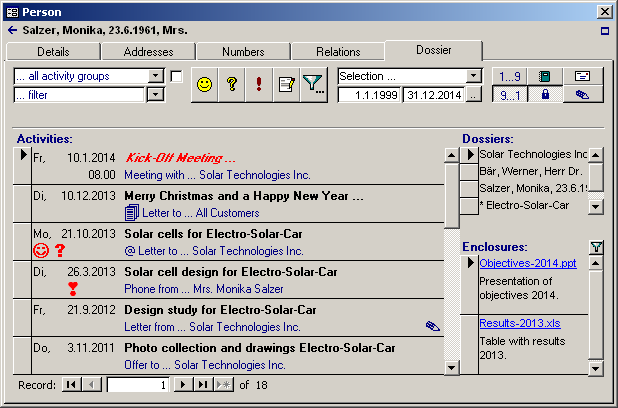Viewport: 618px width, 408px height.
Task: Click the next record navigation arrow
Action: tap(182, 384)
